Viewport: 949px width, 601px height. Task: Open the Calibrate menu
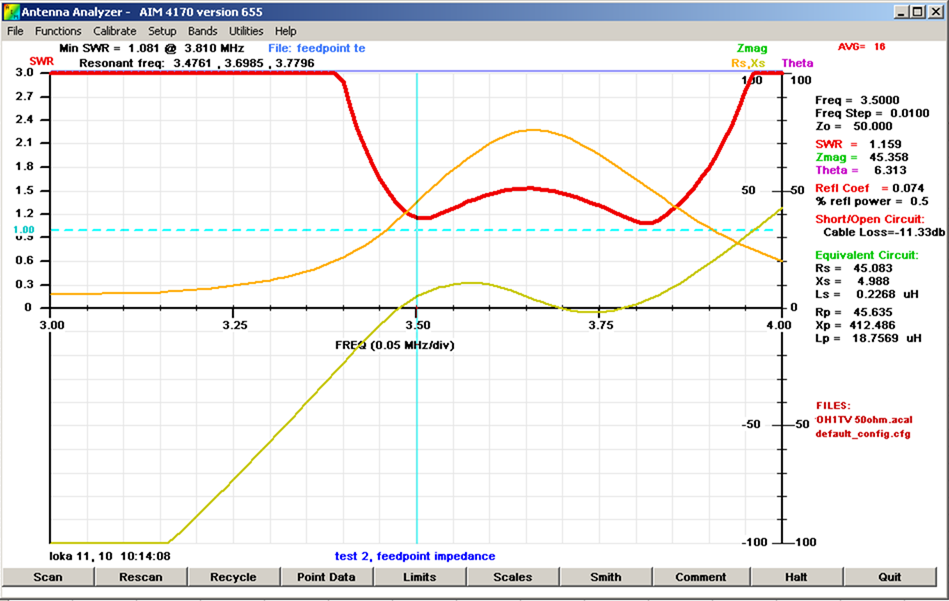pyautogui.click(x=114, y=31)
